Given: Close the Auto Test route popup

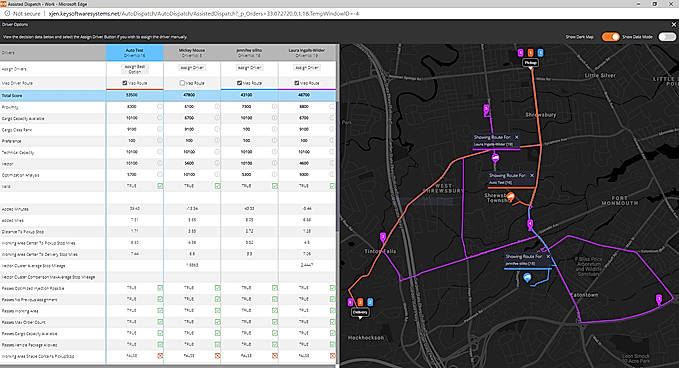Looking at the screenshot, I should 532,175.
